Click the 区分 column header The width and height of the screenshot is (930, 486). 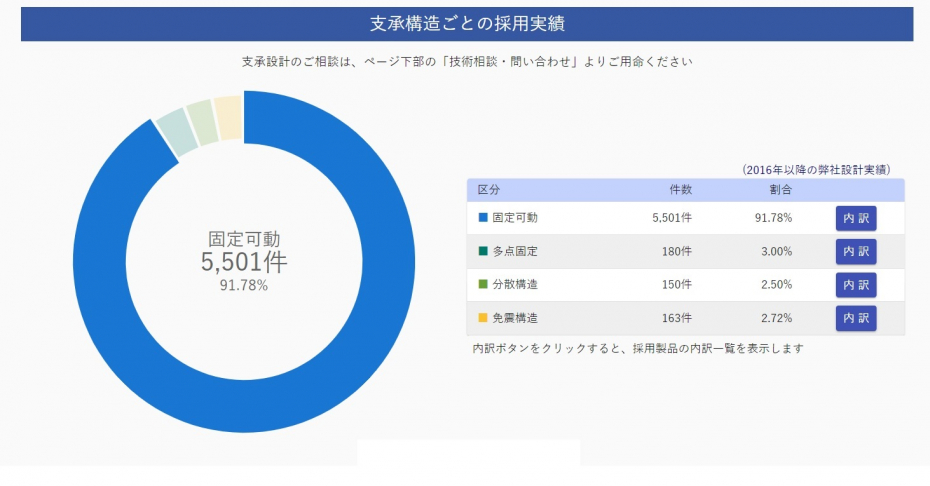[489, 190]
